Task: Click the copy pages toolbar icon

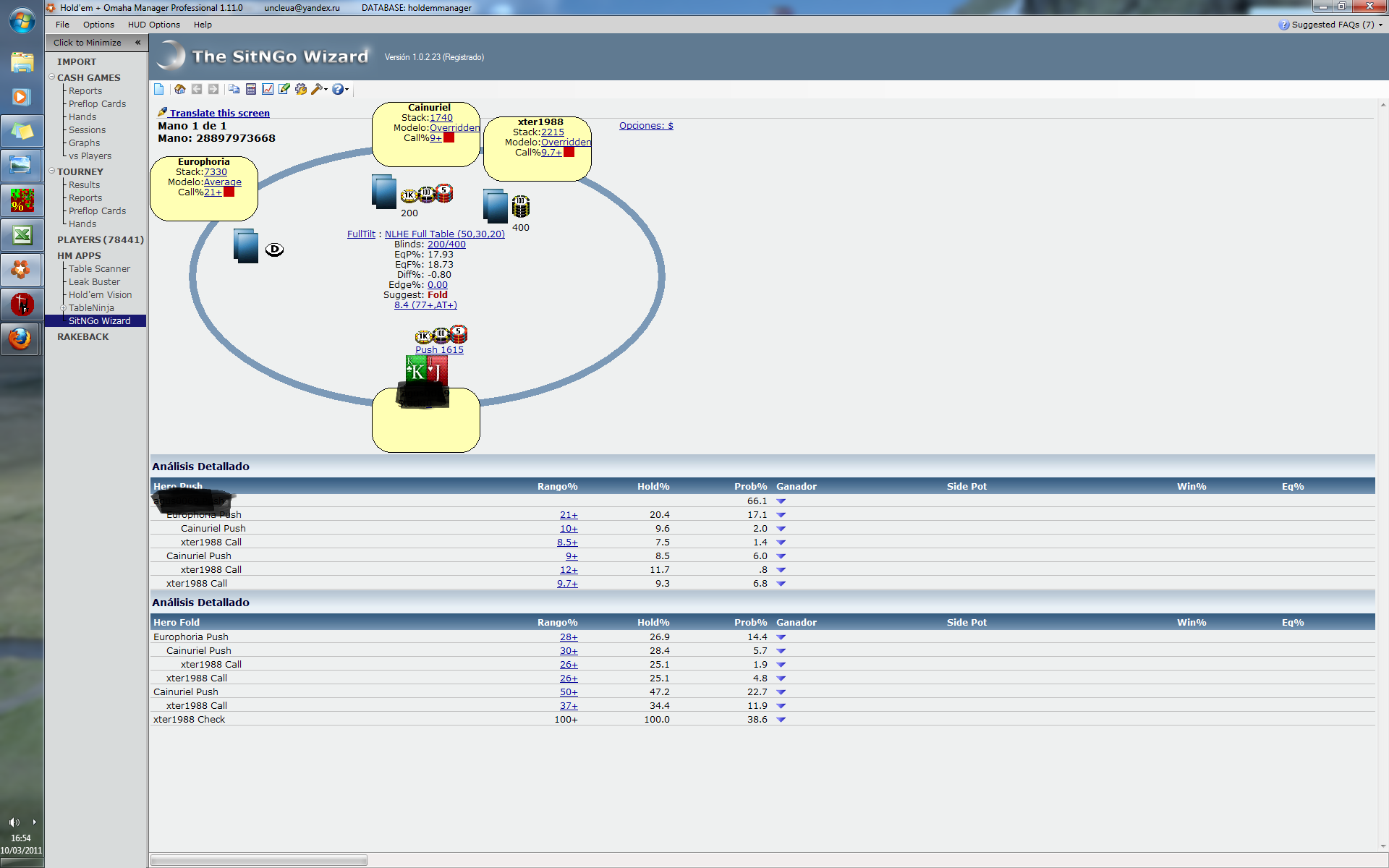Action: click(x=234, y=89)
